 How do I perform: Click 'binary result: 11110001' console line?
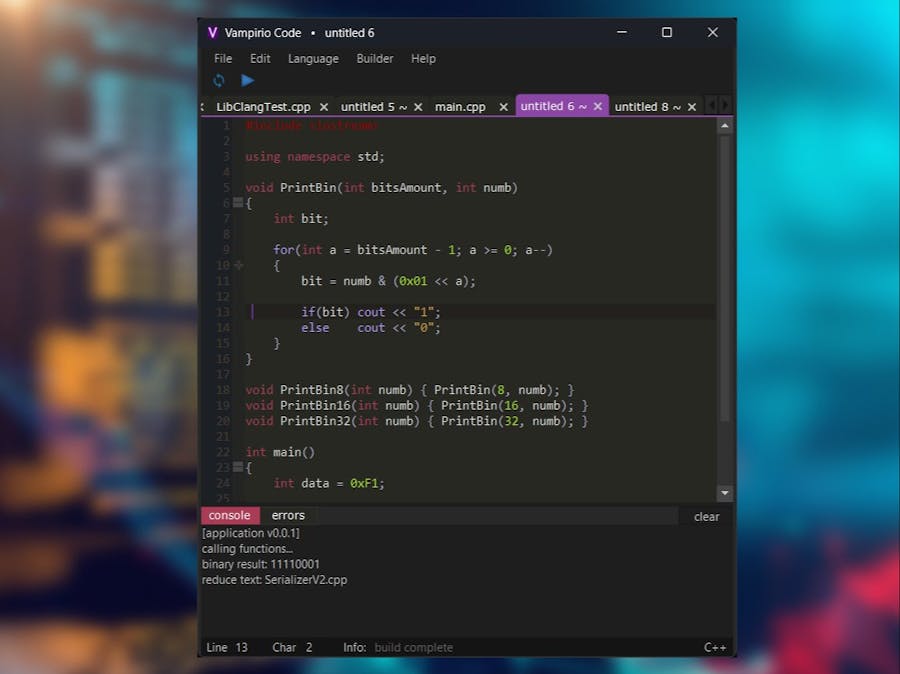261,564
